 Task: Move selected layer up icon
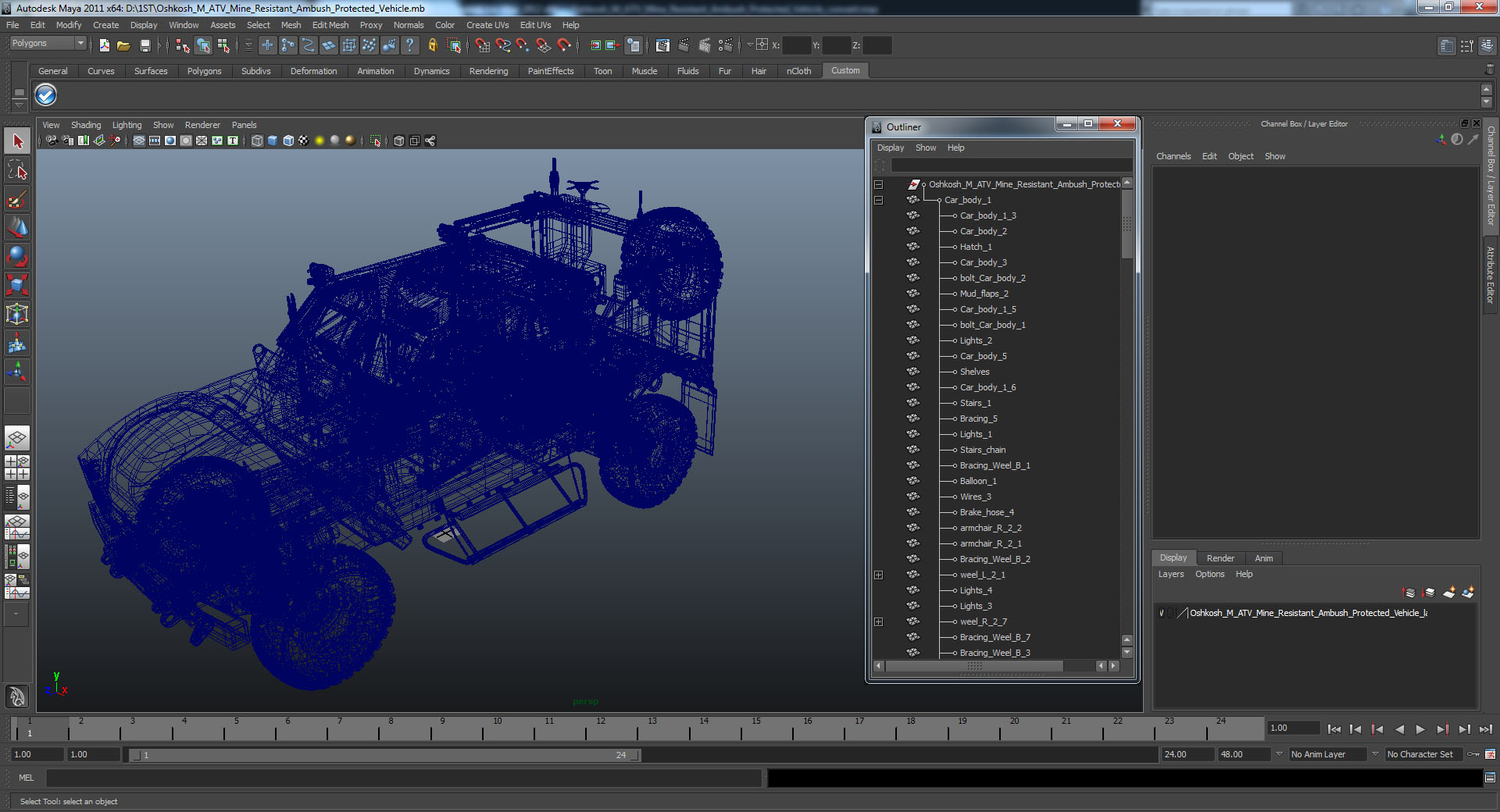click(x=1409, y=593)
